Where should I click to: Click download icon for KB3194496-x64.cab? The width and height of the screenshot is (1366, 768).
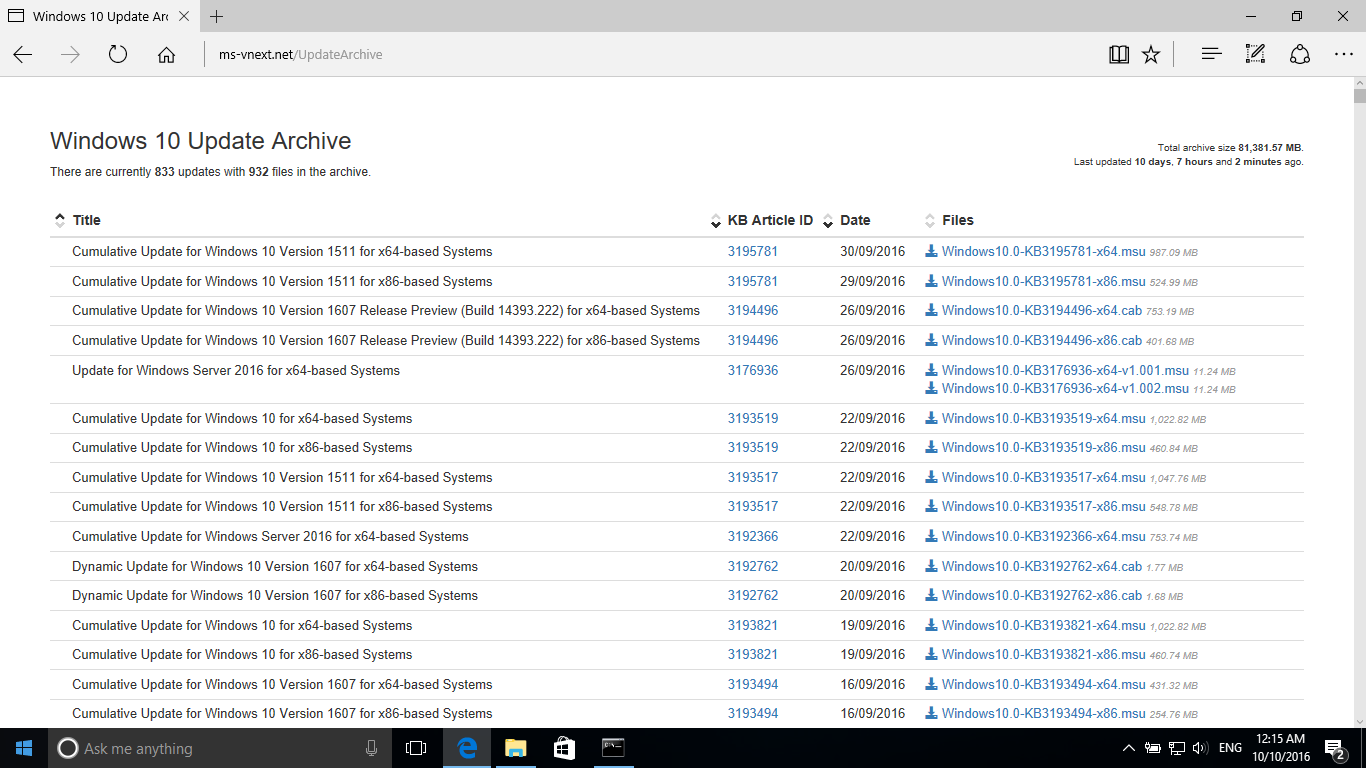pos(931,311)
